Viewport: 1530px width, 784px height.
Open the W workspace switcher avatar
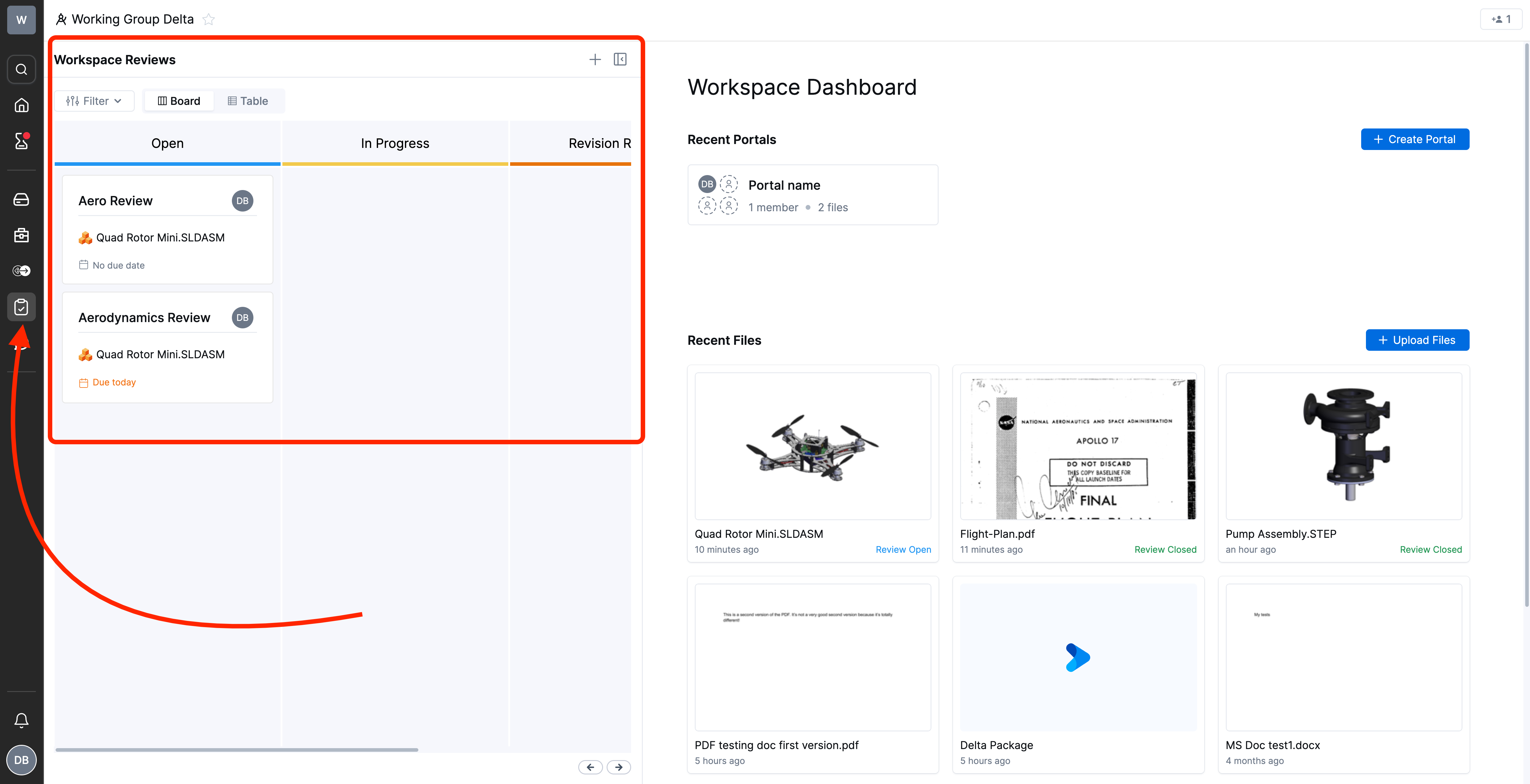tap(22, 20)
